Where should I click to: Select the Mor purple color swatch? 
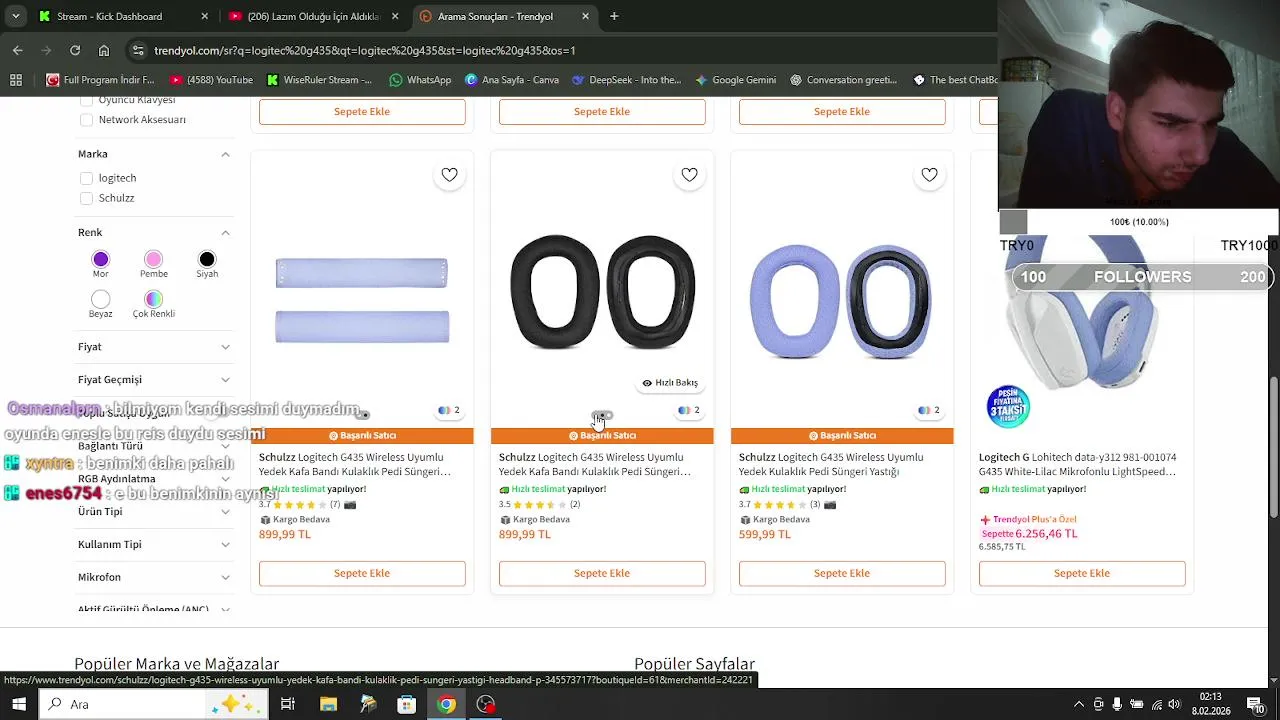pos(101,259)
